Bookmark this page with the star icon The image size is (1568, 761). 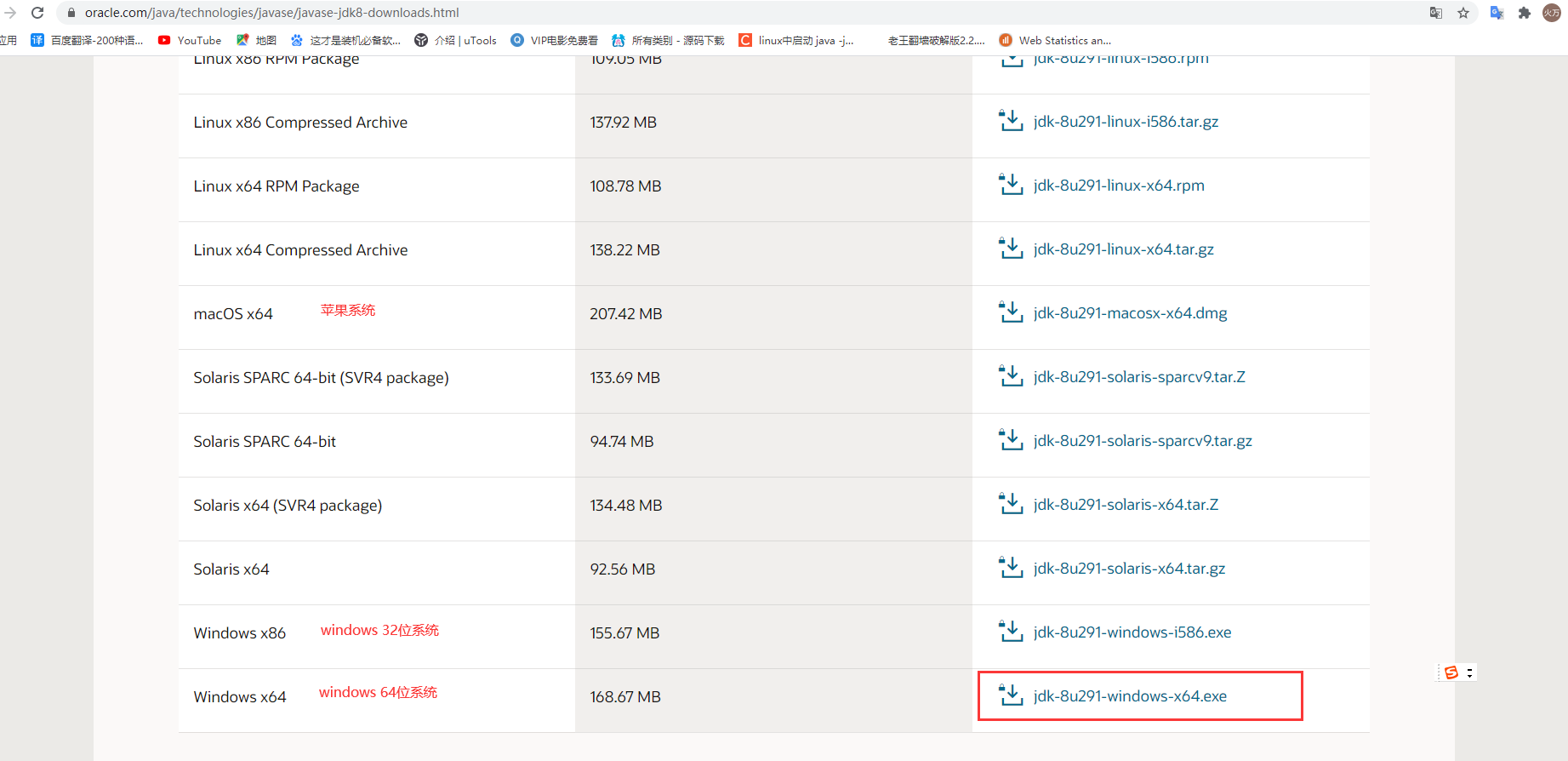1463,13
